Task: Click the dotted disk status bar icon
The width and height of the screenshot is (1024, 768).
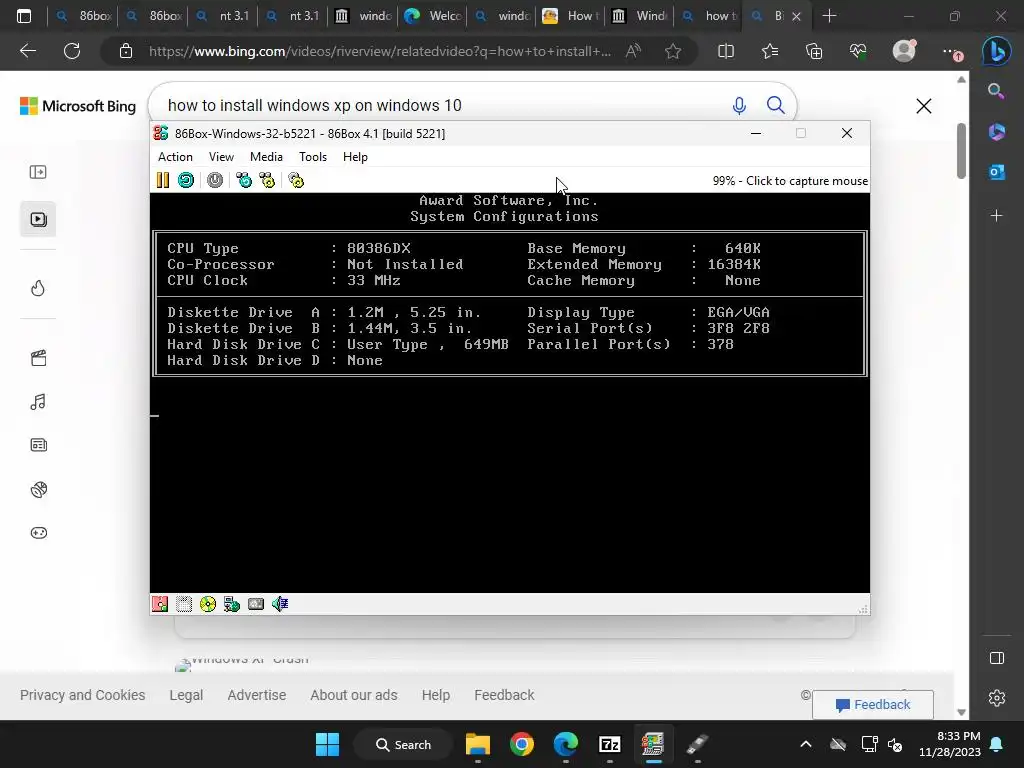Action: (x=184, y=604)
